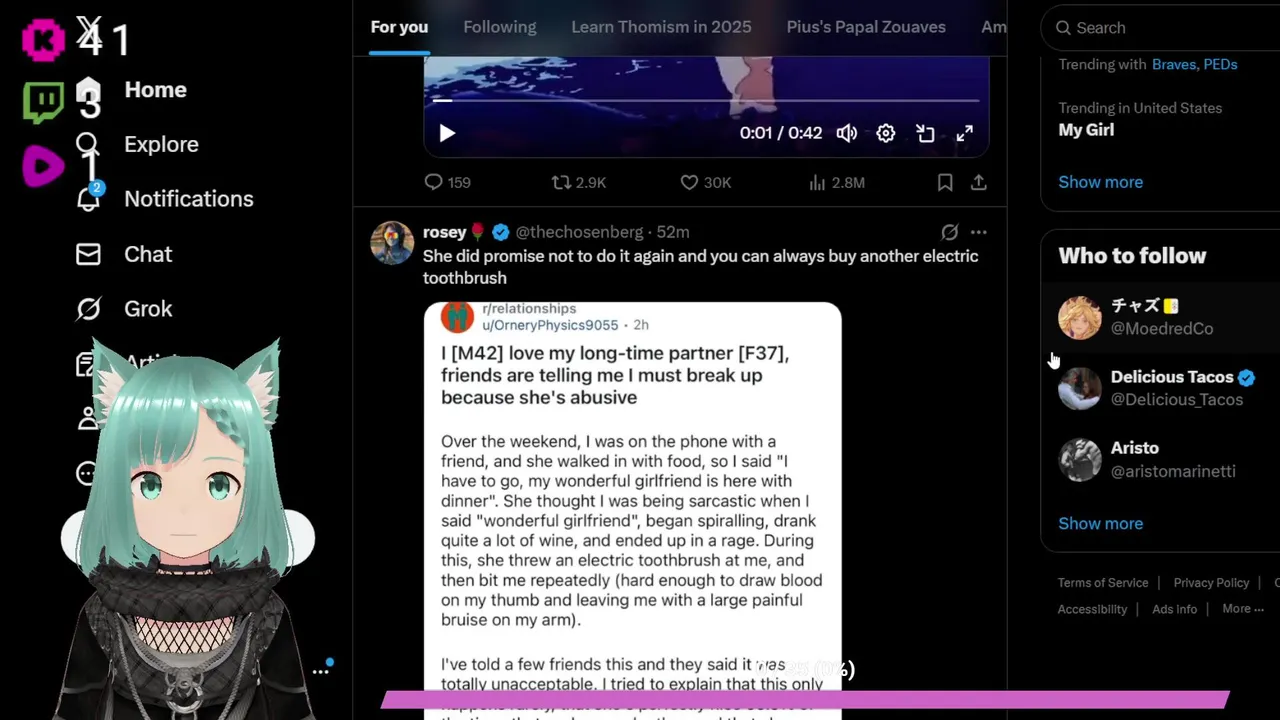The width and height of the screenshot is (1280, 720).
Task: Play the video with the play button
Action: tap(447, 133)
